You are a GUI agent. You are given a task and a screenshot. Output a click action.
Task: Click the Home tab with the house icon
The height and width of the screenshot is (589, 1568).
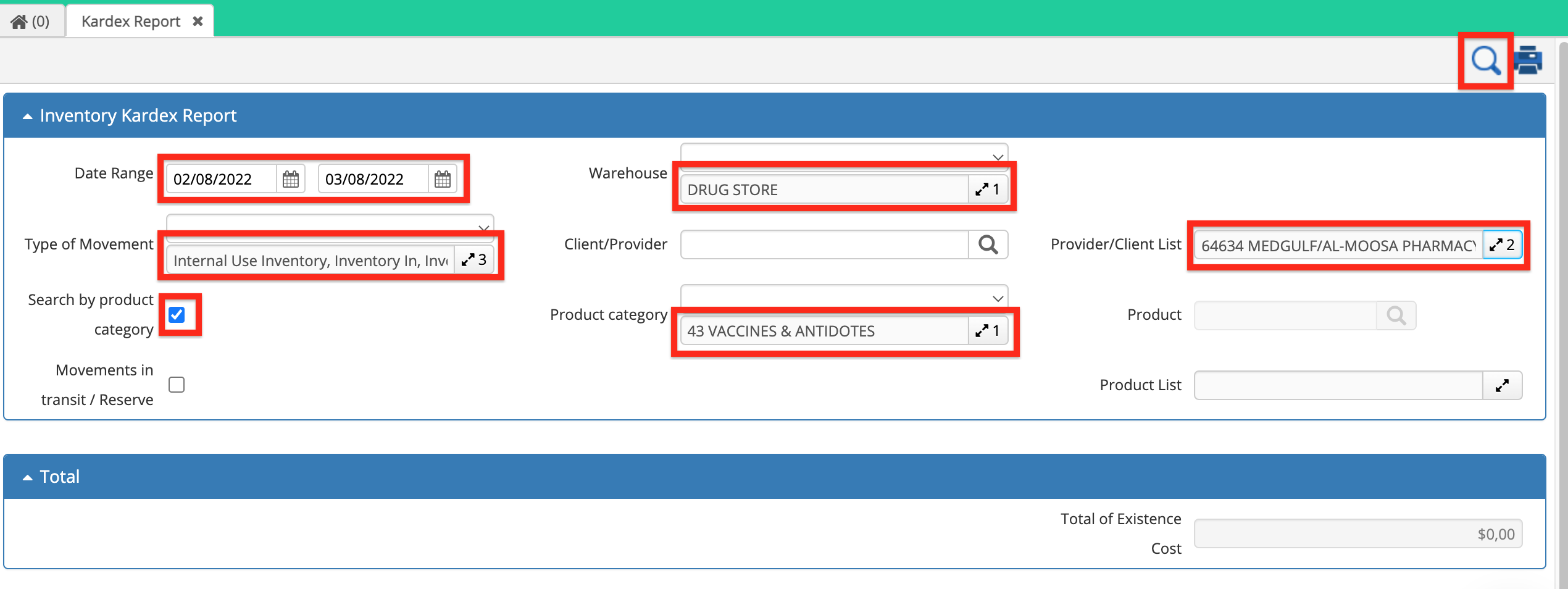coord(30,20)
